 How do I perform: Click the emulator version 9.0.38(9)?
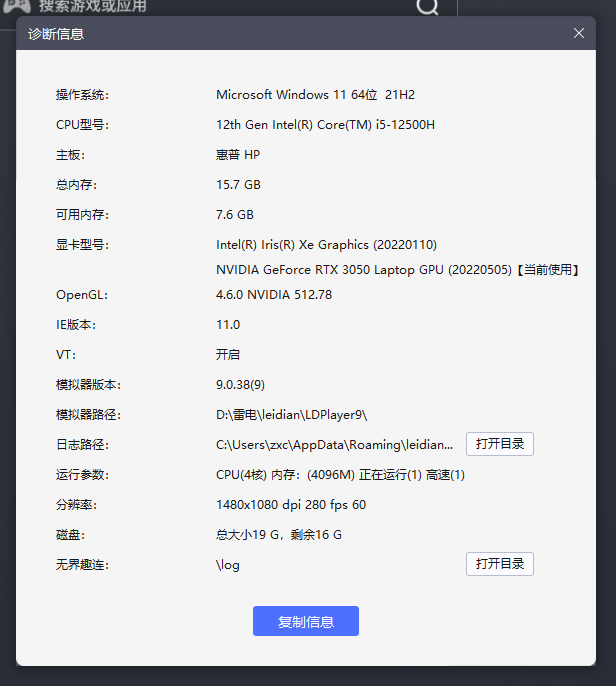coord(240,385)
